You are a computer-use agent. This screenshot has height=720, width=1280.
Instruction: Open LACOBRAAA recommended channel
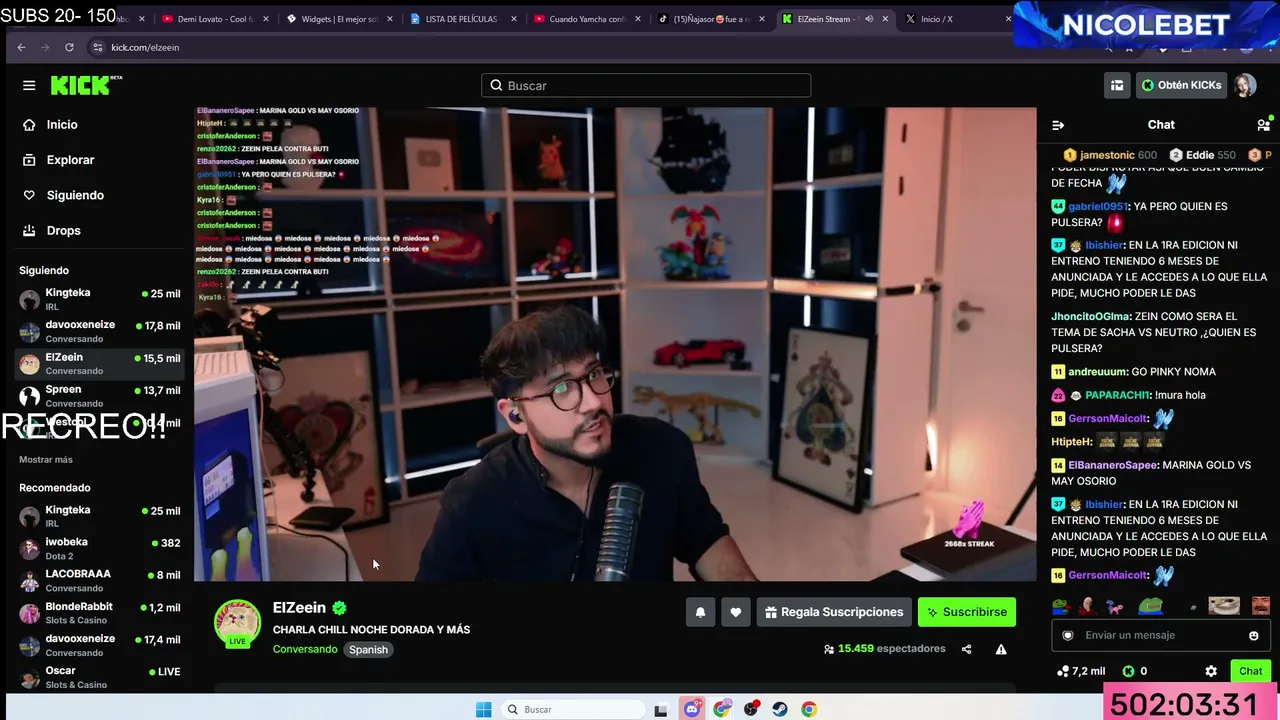(100, 581)
